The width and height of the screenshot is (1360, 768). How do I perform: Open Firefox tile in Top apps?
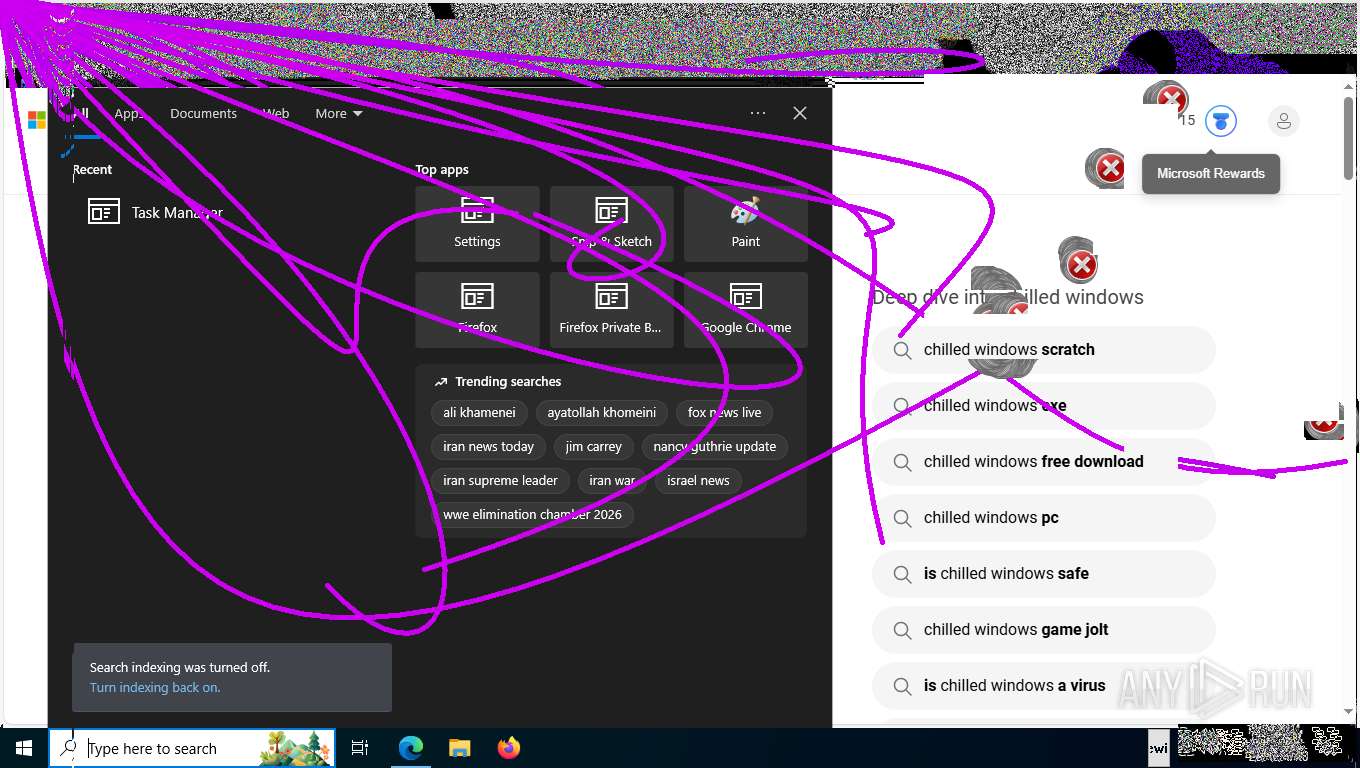(477, 310)
